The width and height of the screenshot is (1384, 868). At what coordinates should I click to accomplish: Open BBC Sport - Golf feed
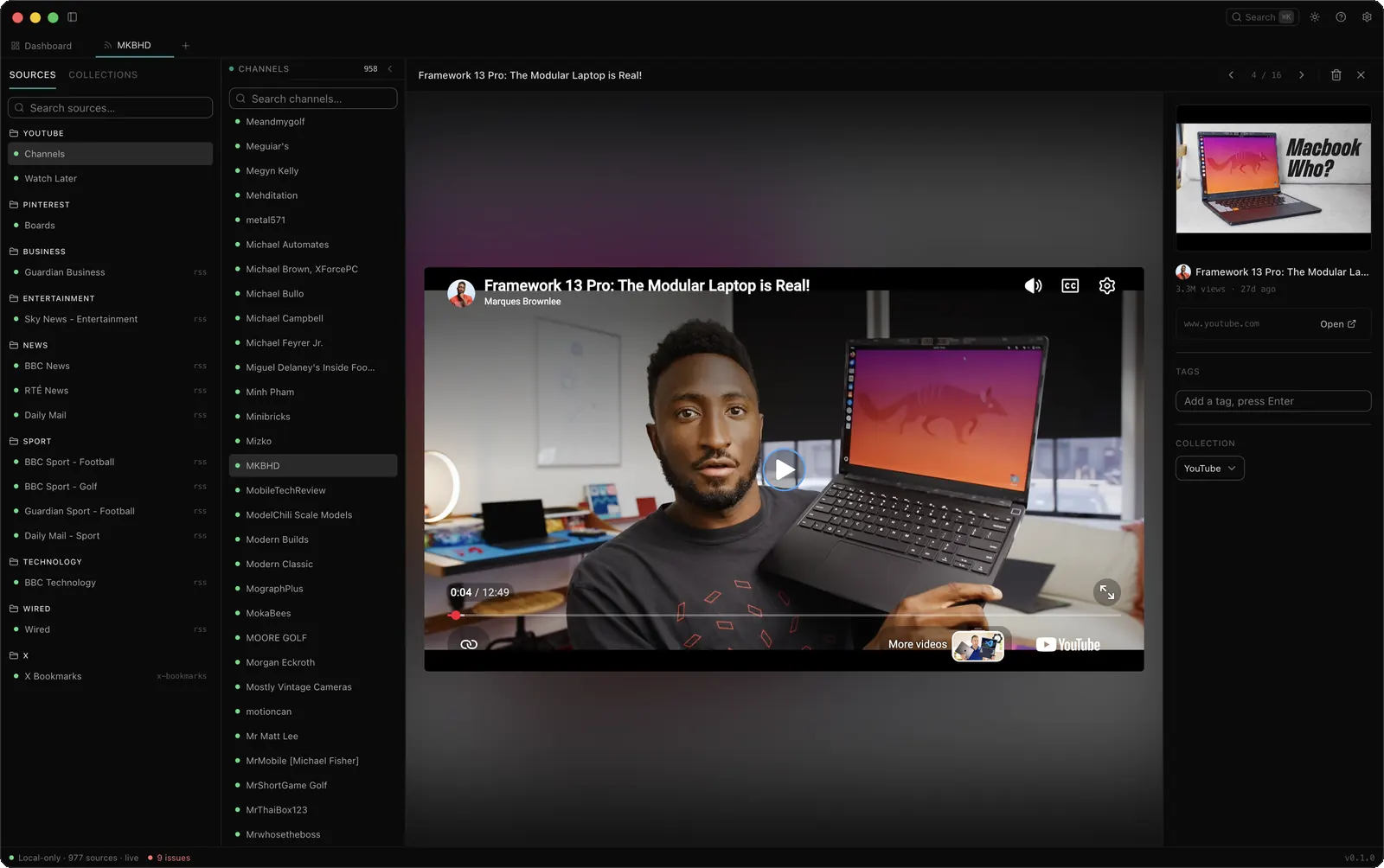tap(110, 487)
